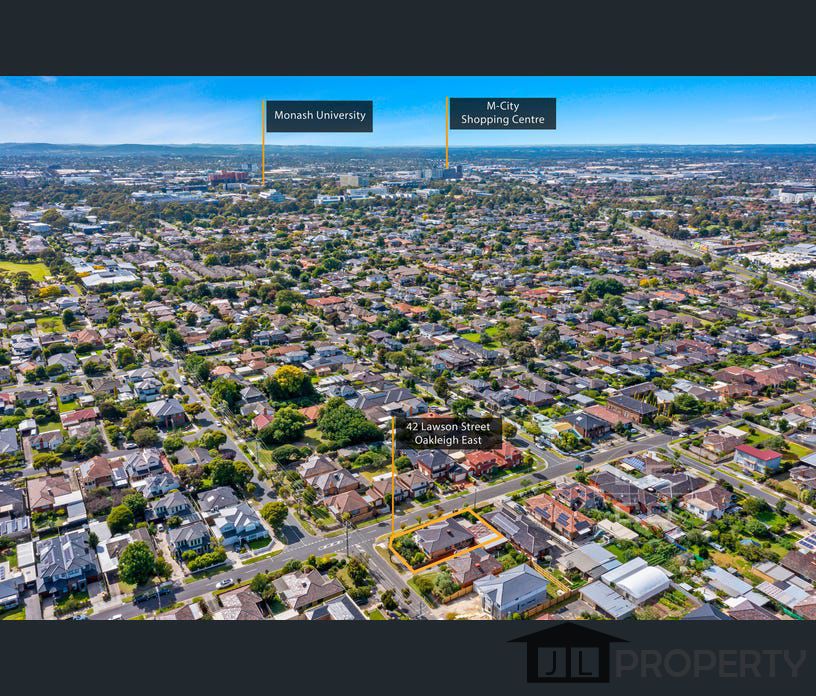Viewport: 816px width, 696px height.
Task: Select the 42 Lawson Street address label
Action: [448, 433]
